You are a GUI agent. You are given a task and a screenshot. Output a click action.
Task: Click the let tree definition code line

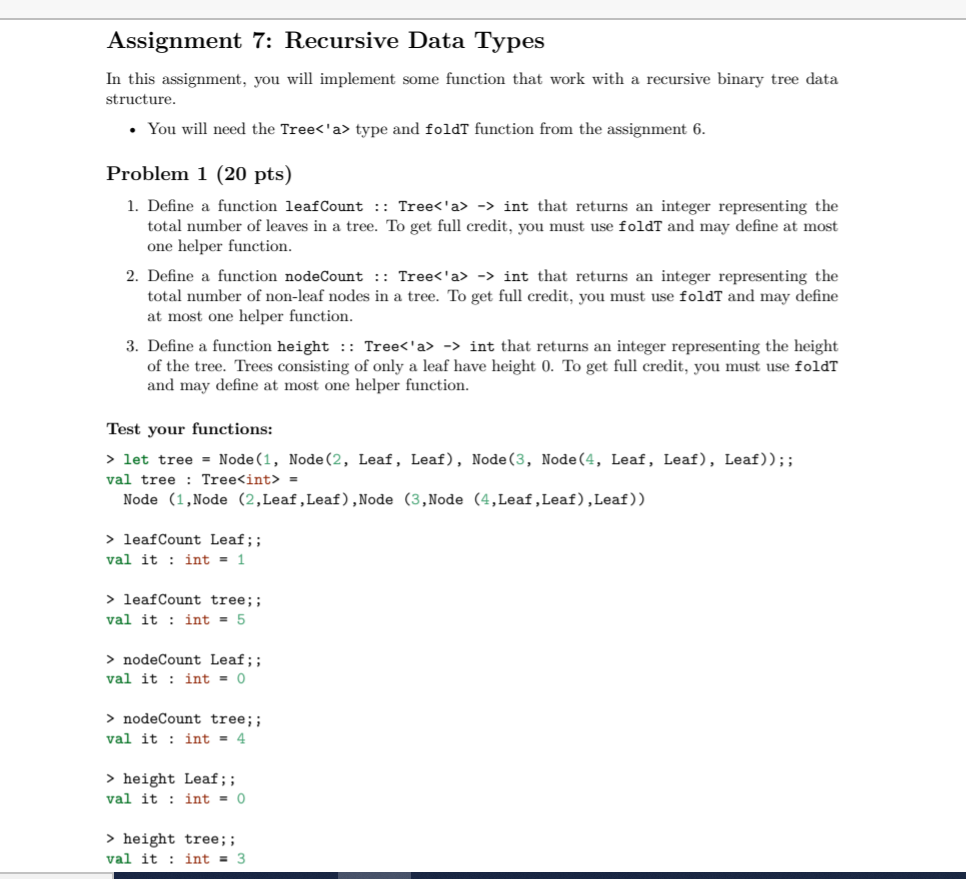coord(400,458)
